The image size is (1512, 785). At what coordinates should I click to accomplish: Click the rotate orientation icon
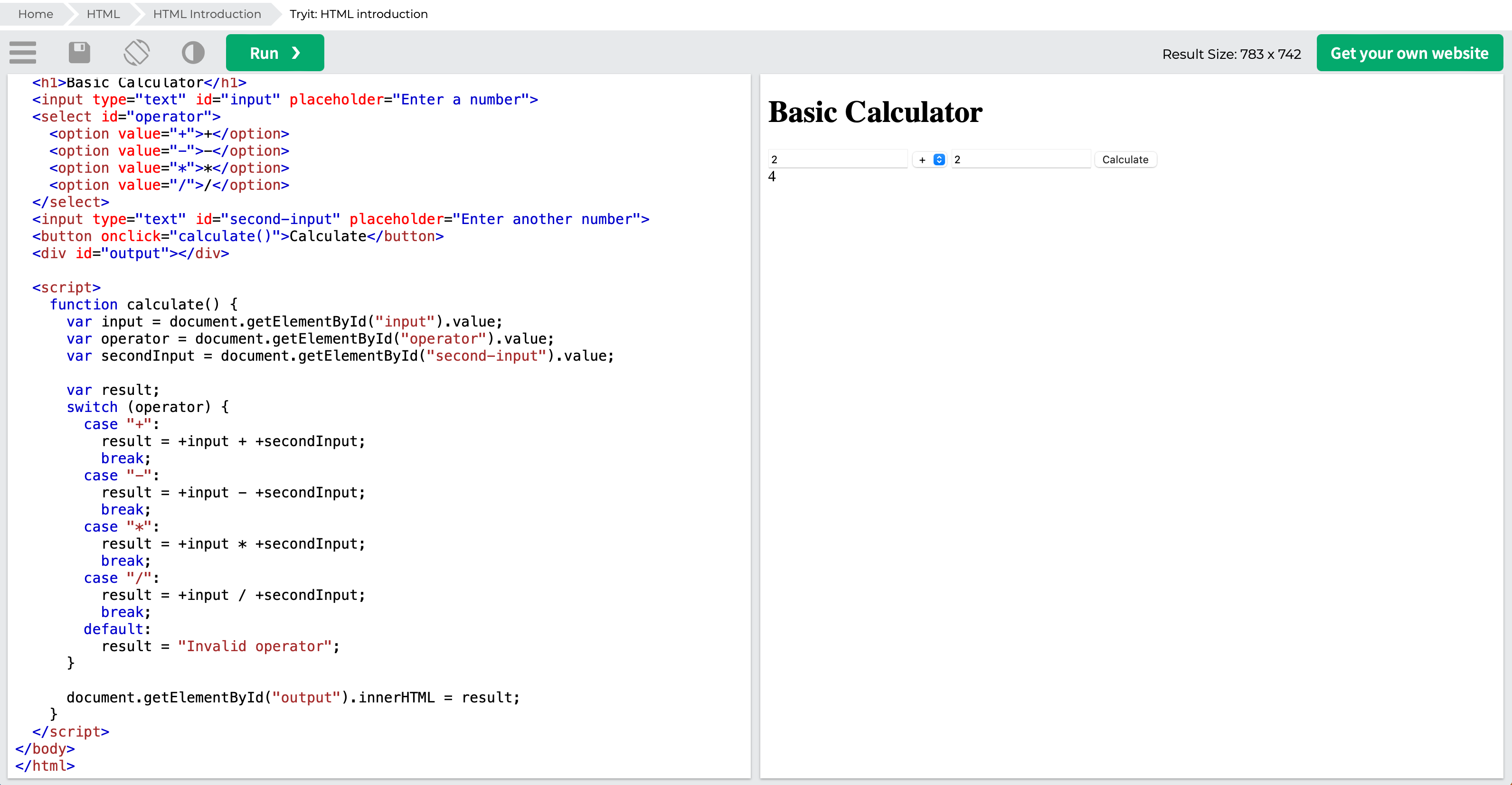pos(137,53)
